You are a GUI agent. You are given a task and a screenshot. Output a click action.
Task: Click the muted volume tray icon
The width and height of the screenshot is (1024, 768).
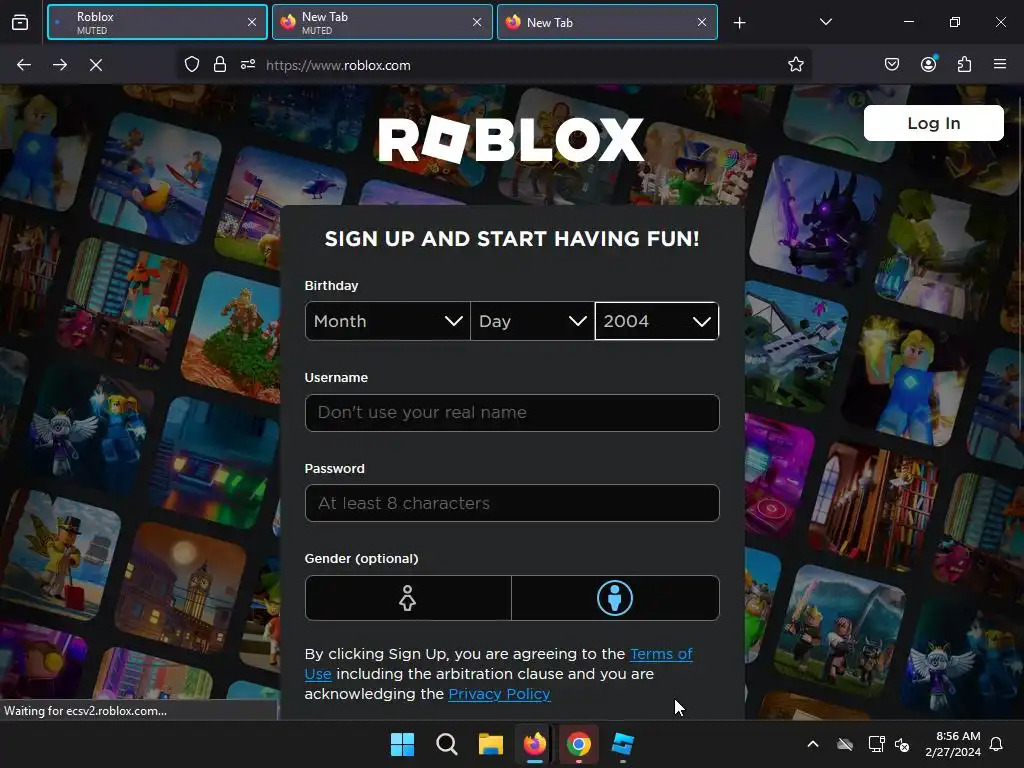(x=903, y=744)
